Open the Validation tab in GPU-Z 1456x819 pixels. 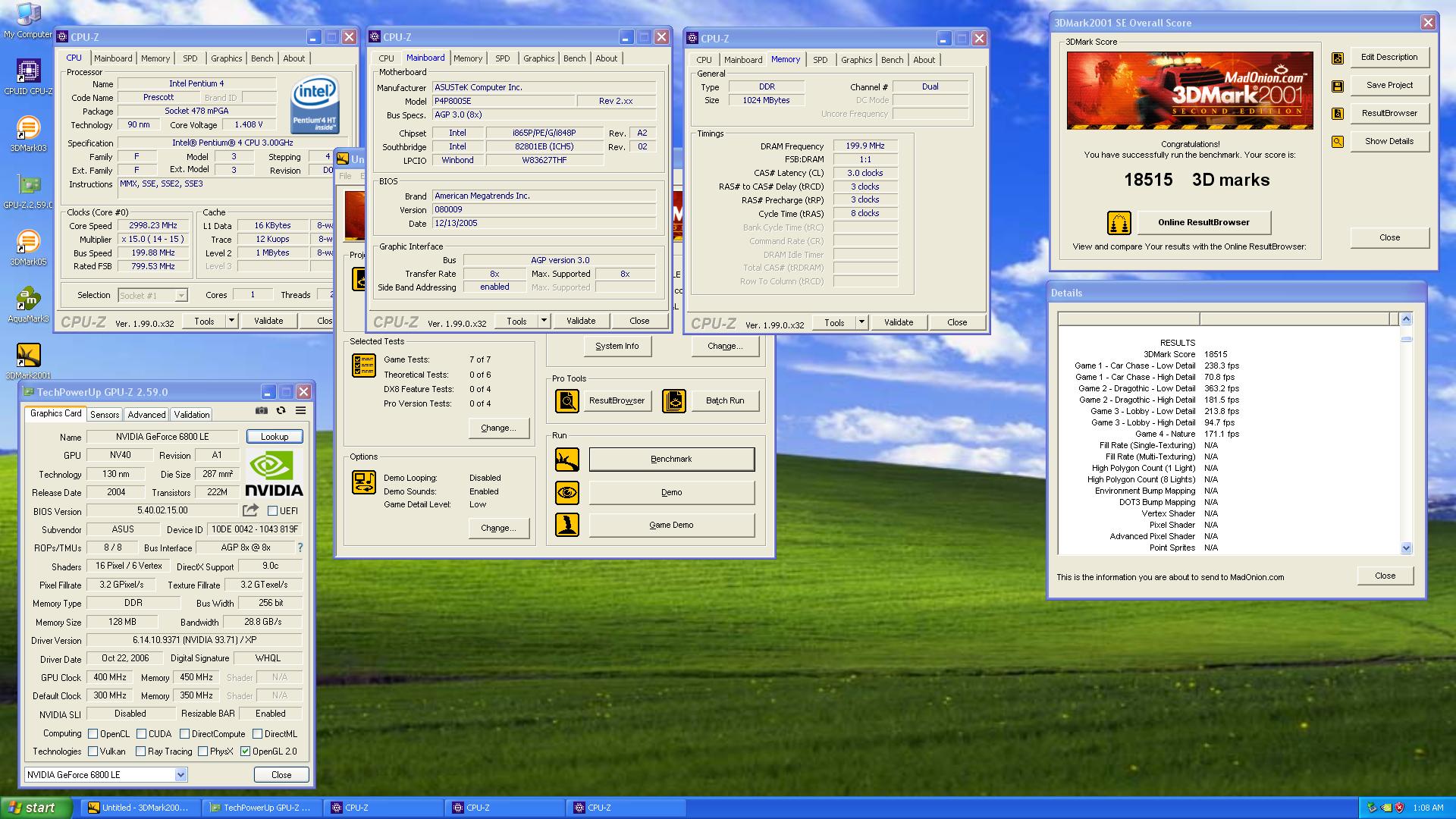[x=191, y=415]
